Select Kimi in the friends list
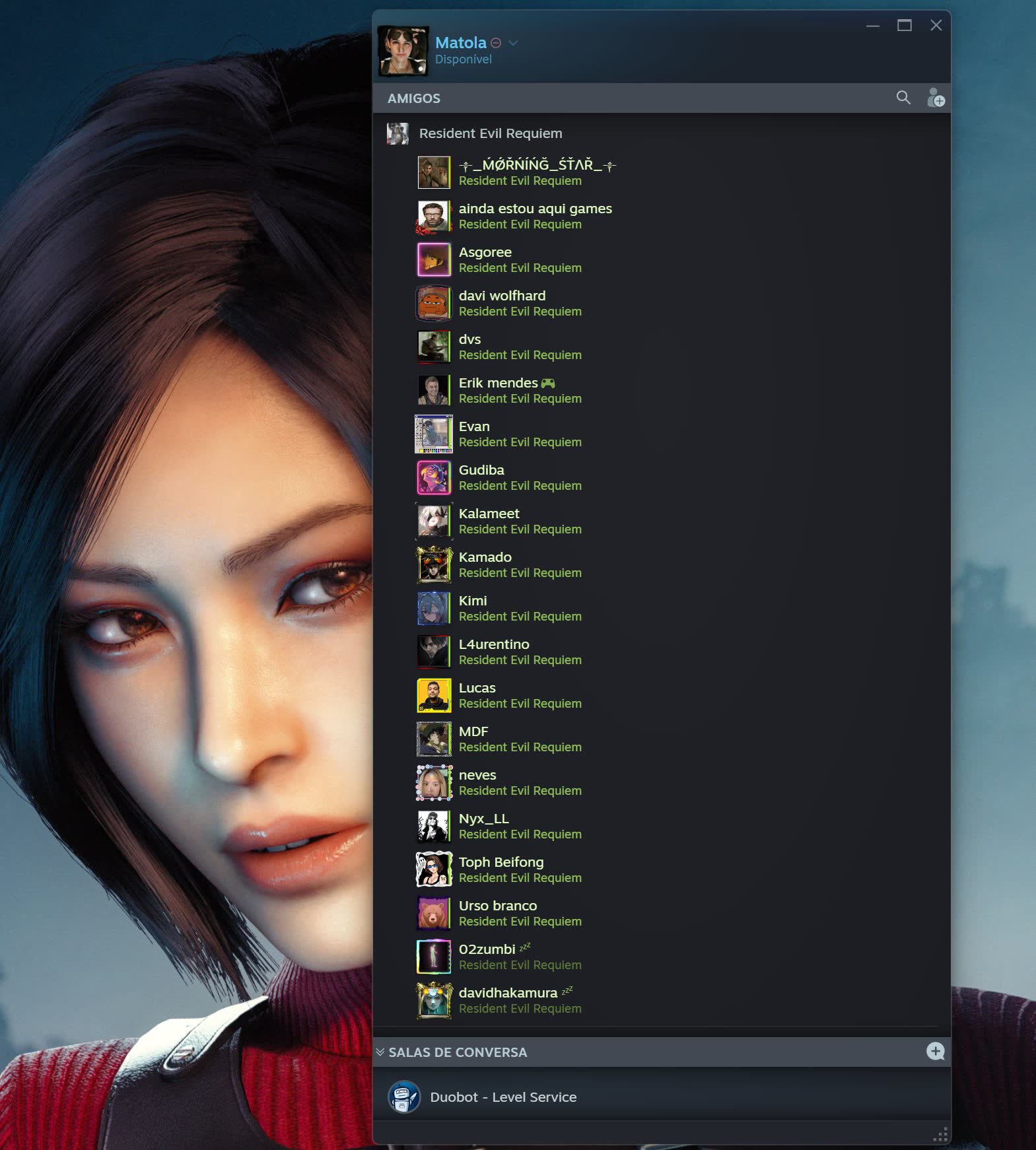The height and width of the screenshot is (1150, 1036). pyautogui.click(x=662, y=608)
